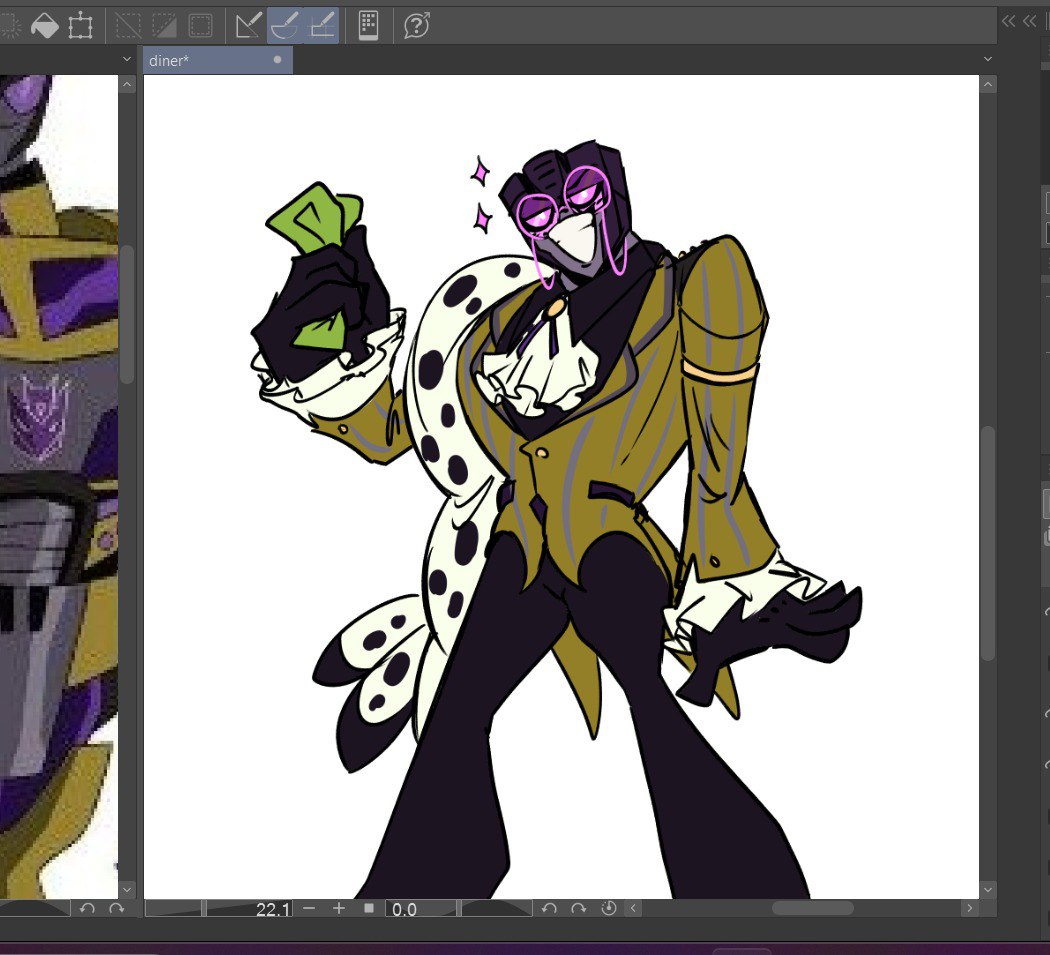Select the paint bucket fill tool

pos(44,25)
